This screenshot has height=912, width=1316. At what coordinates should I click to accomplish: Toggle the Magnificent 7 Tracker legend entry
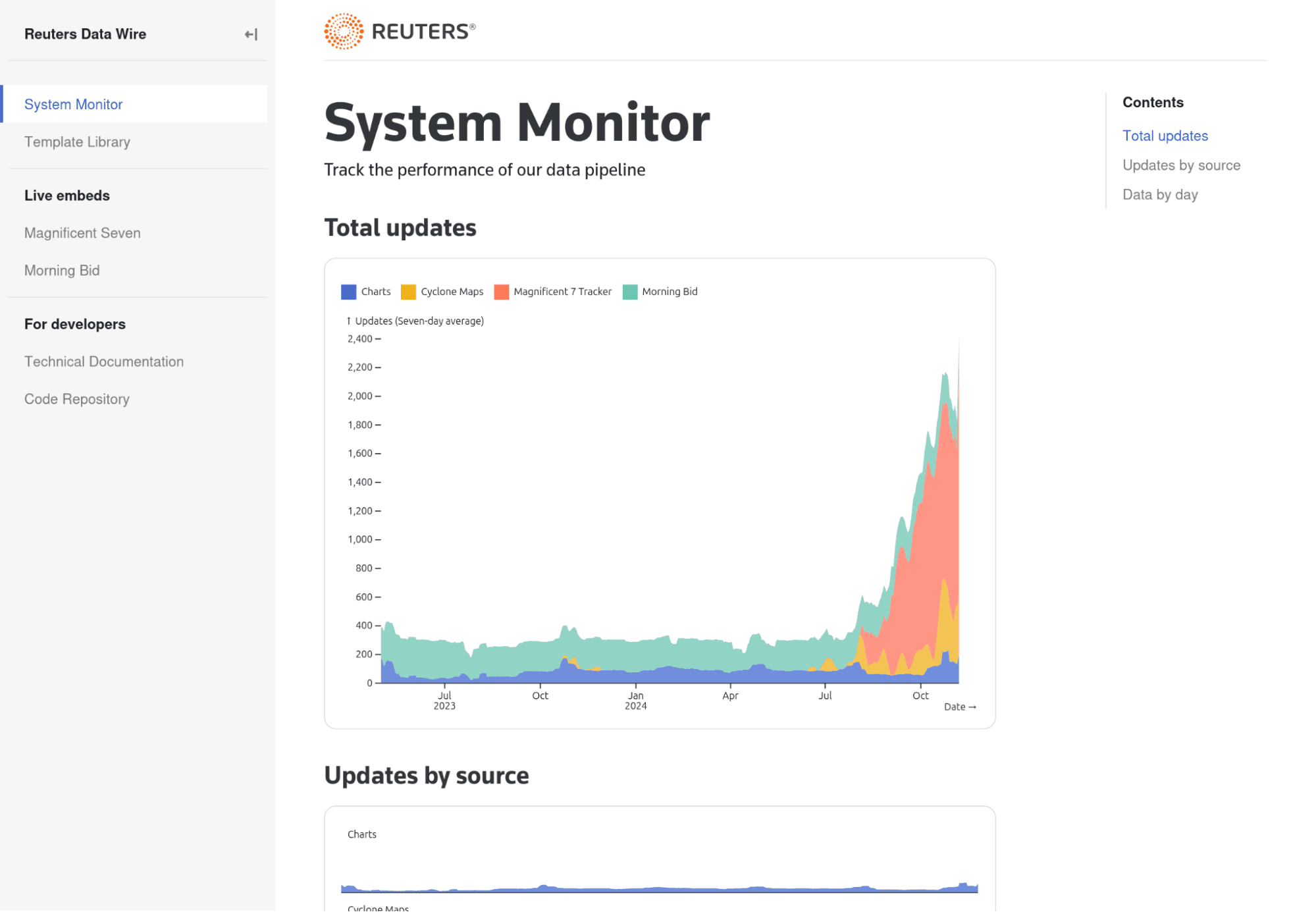[x=563, y=291]
